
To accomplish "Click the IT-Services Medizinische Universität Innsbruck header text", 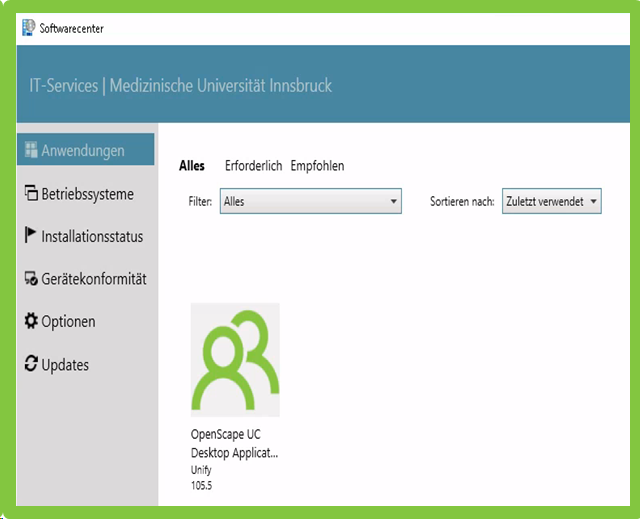I will (x=180, y=85).
